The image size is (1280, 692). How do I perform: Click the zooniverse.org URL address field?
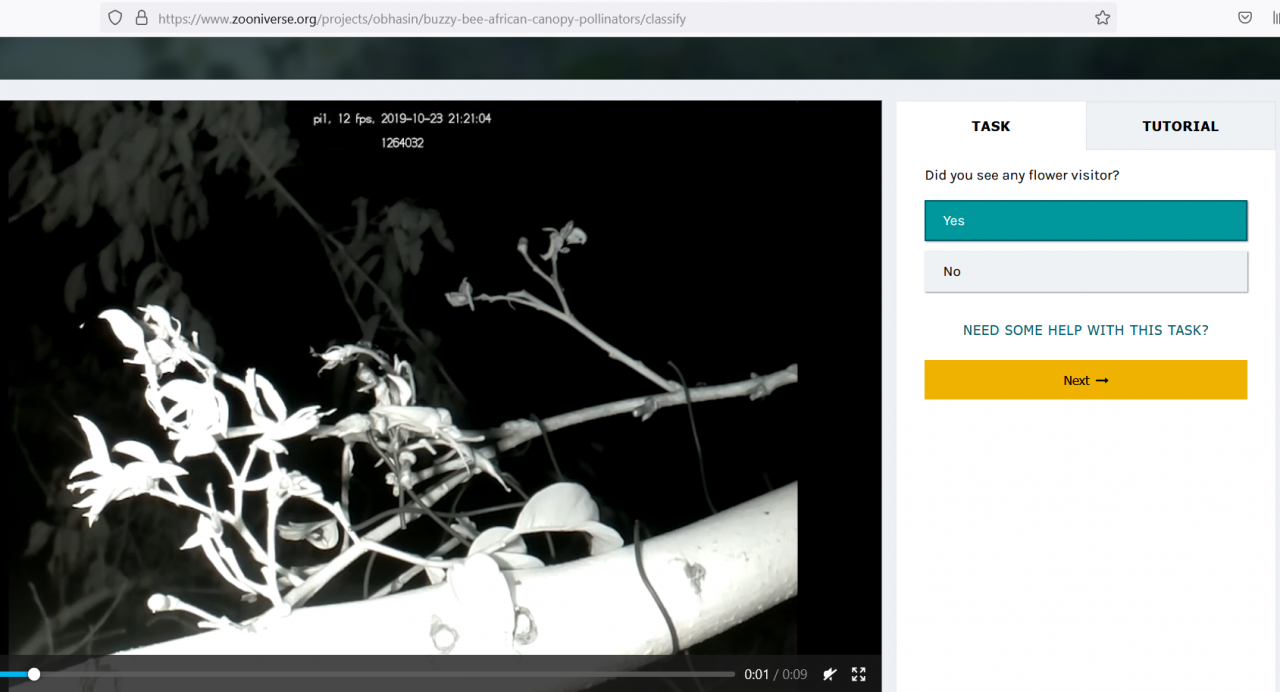point(608,18)
